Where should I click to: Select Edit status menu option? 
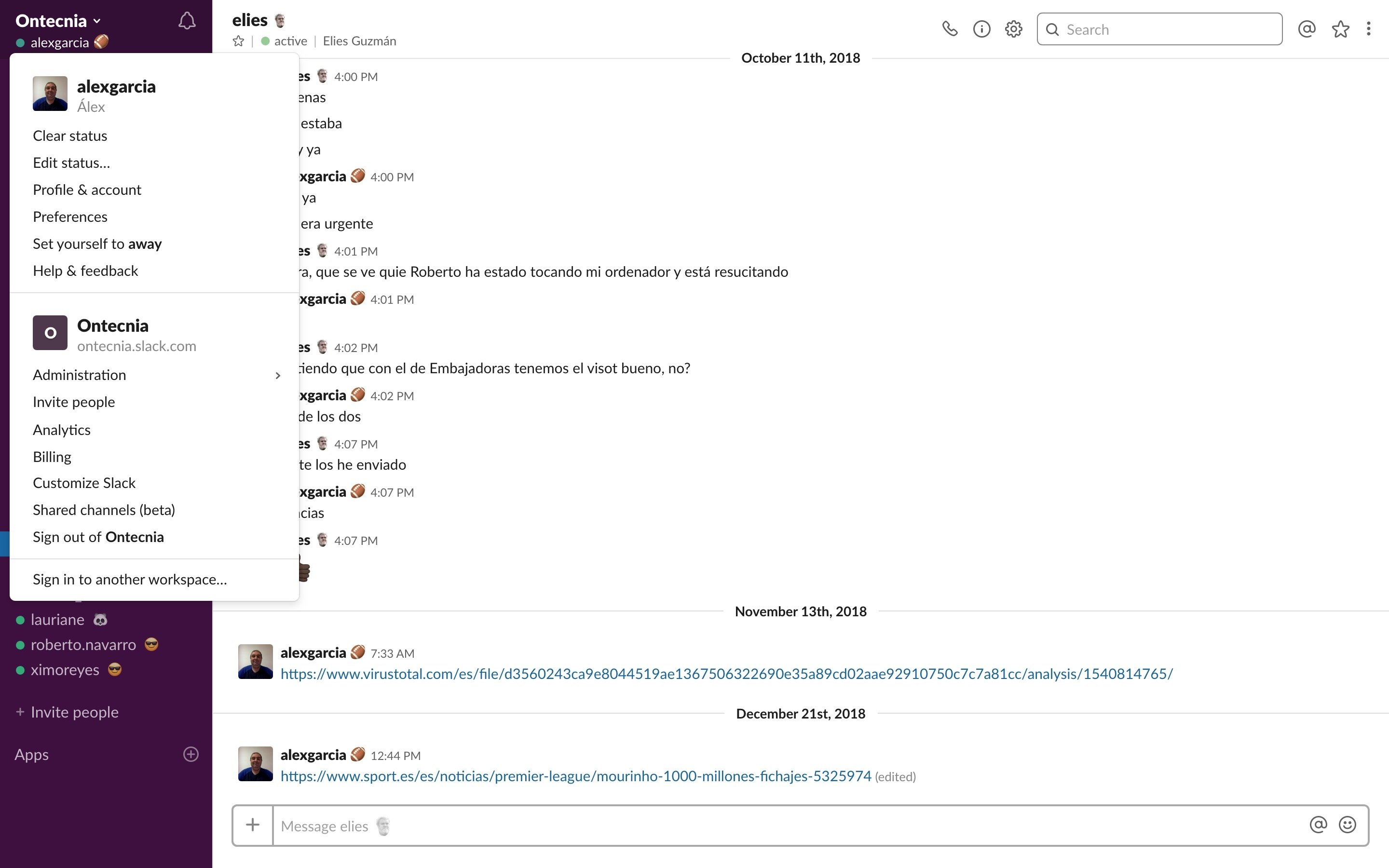tap(71, 162)
